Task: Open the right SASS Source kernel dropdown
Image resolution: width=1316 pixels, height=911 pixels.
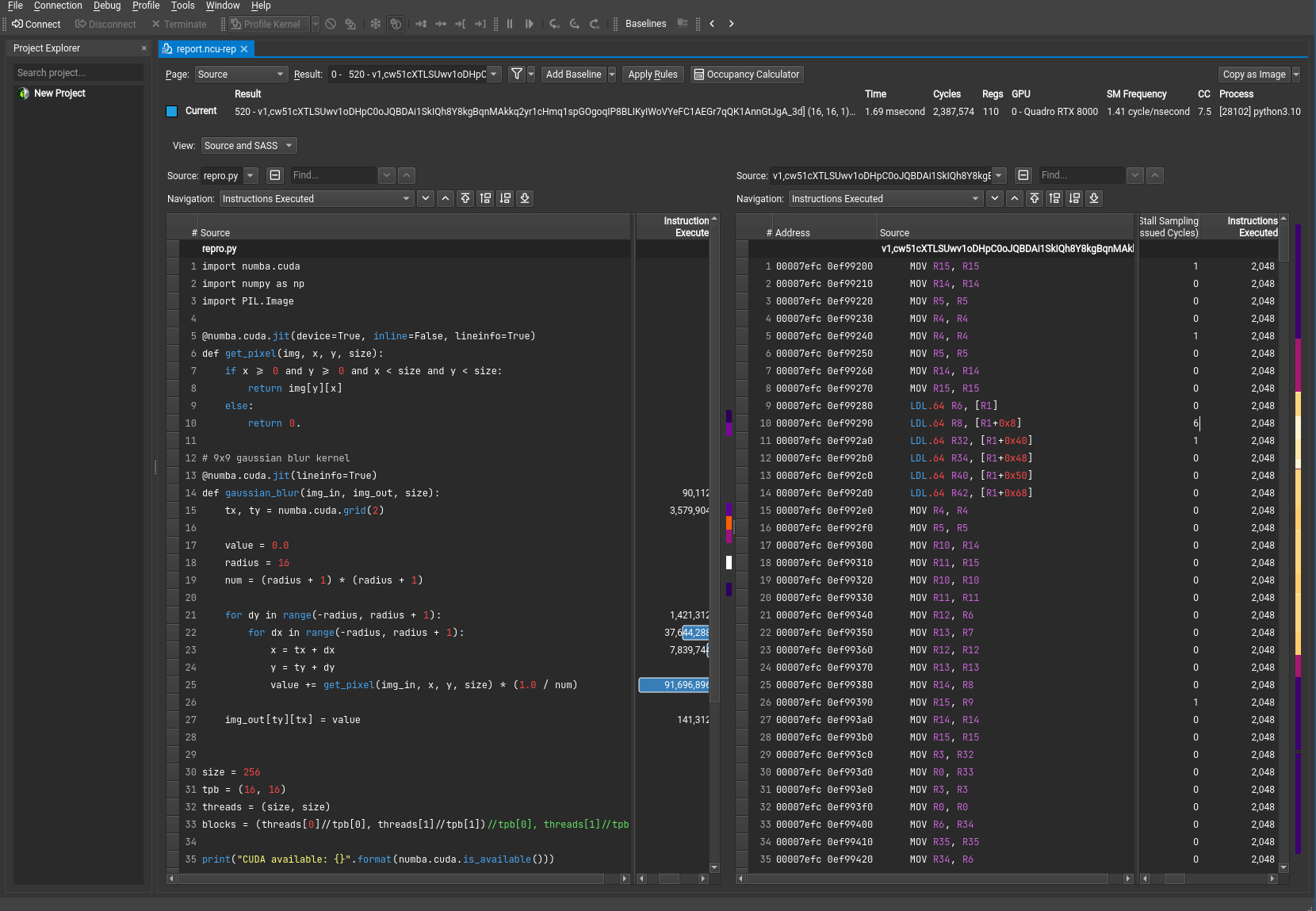Action: [889, 175]
